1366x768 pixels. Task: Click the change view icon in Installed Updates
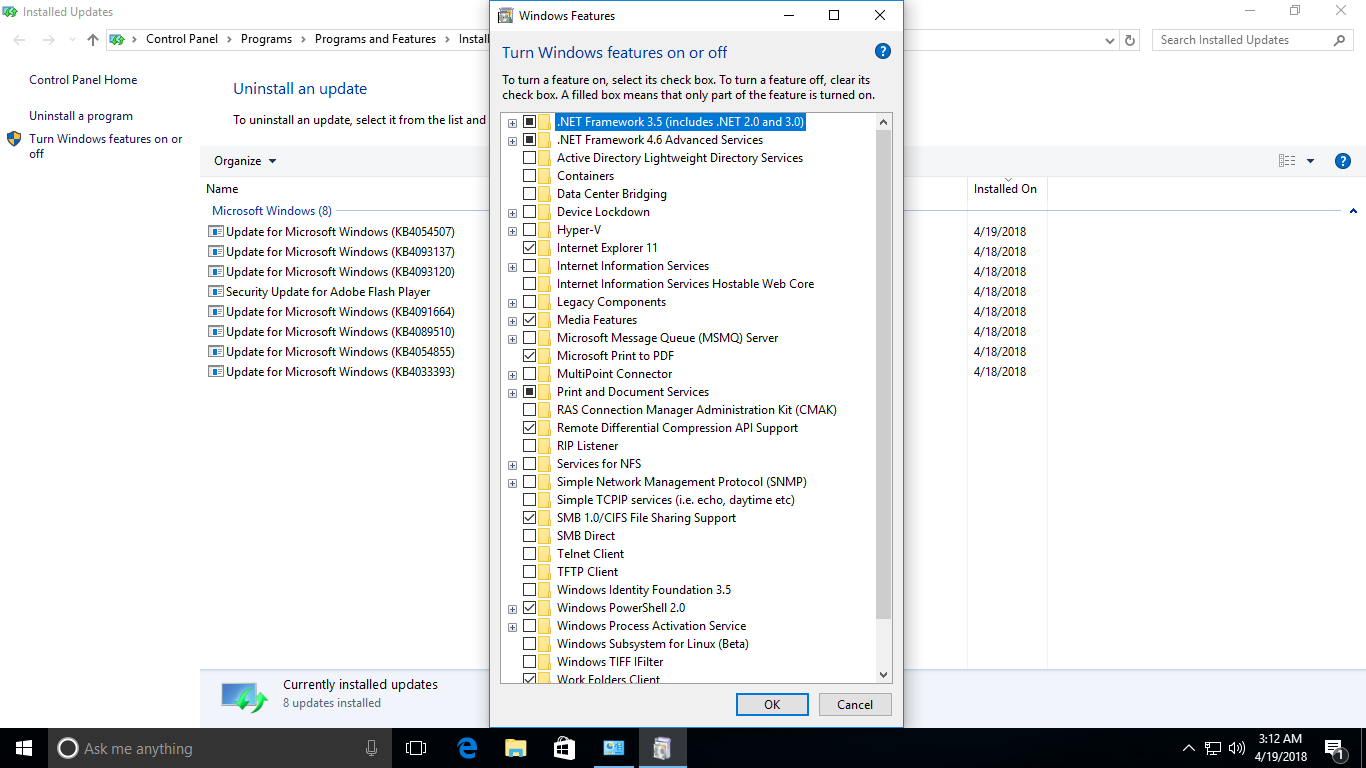1287,161
